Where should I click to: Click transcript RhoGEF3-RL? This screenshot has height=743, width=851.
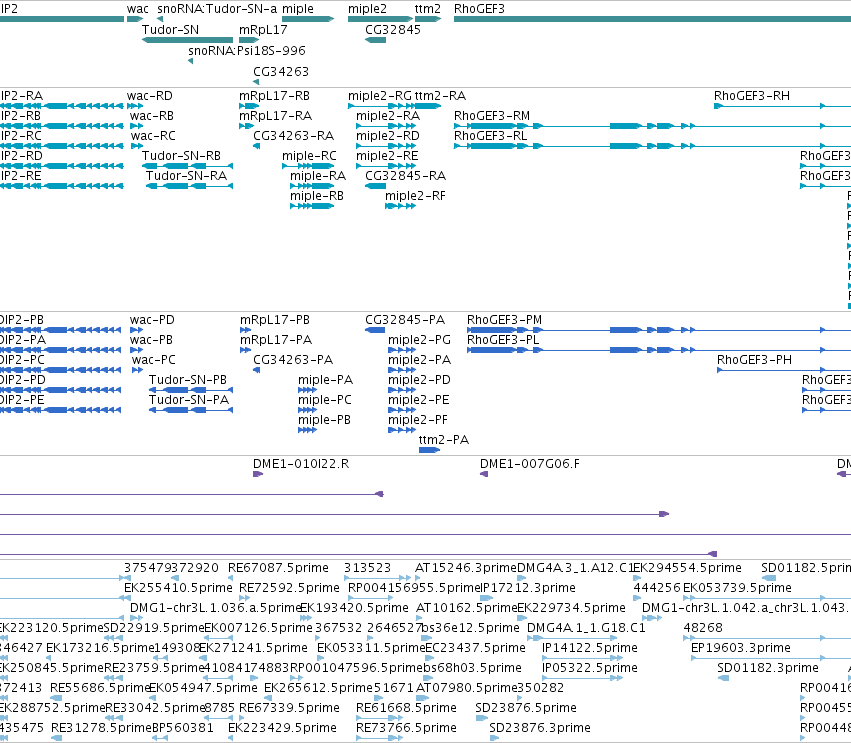491,136
